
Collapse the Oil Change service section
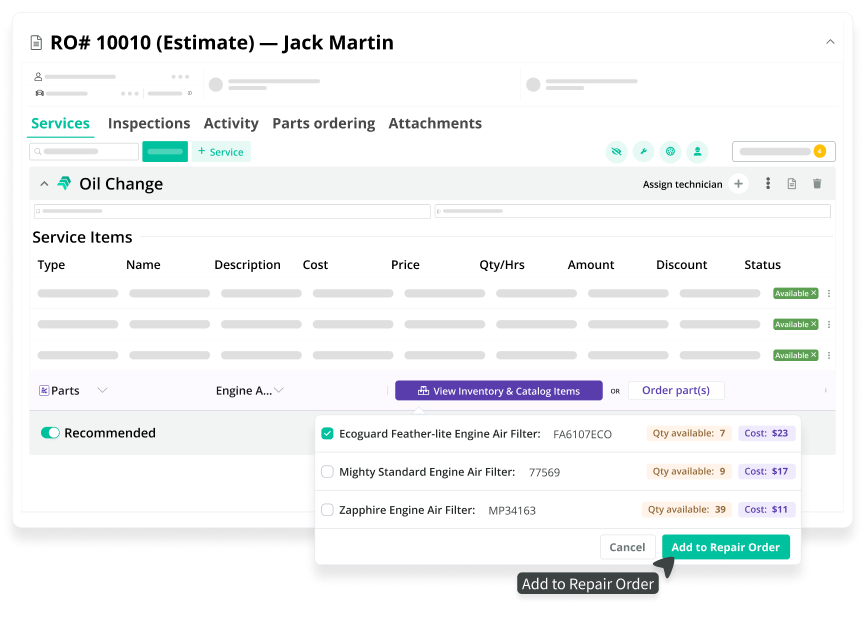(44, 184)
